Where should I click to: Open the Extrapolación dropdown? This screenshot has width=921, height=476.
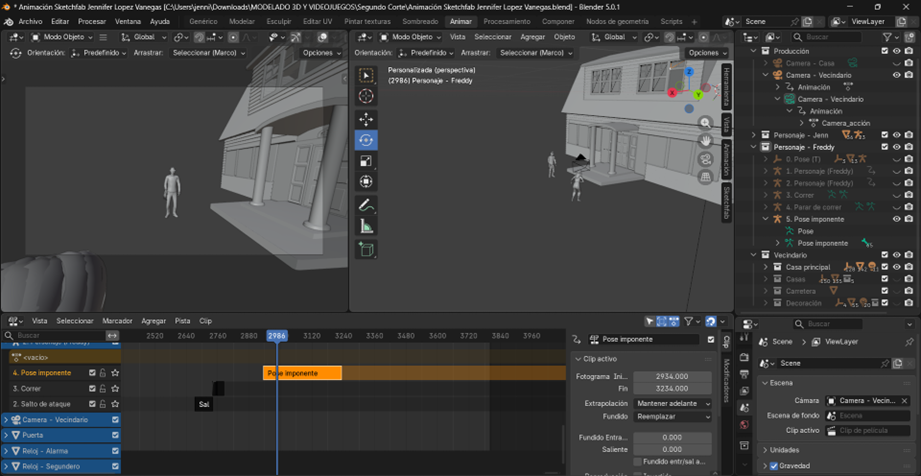tap(673, 403)
